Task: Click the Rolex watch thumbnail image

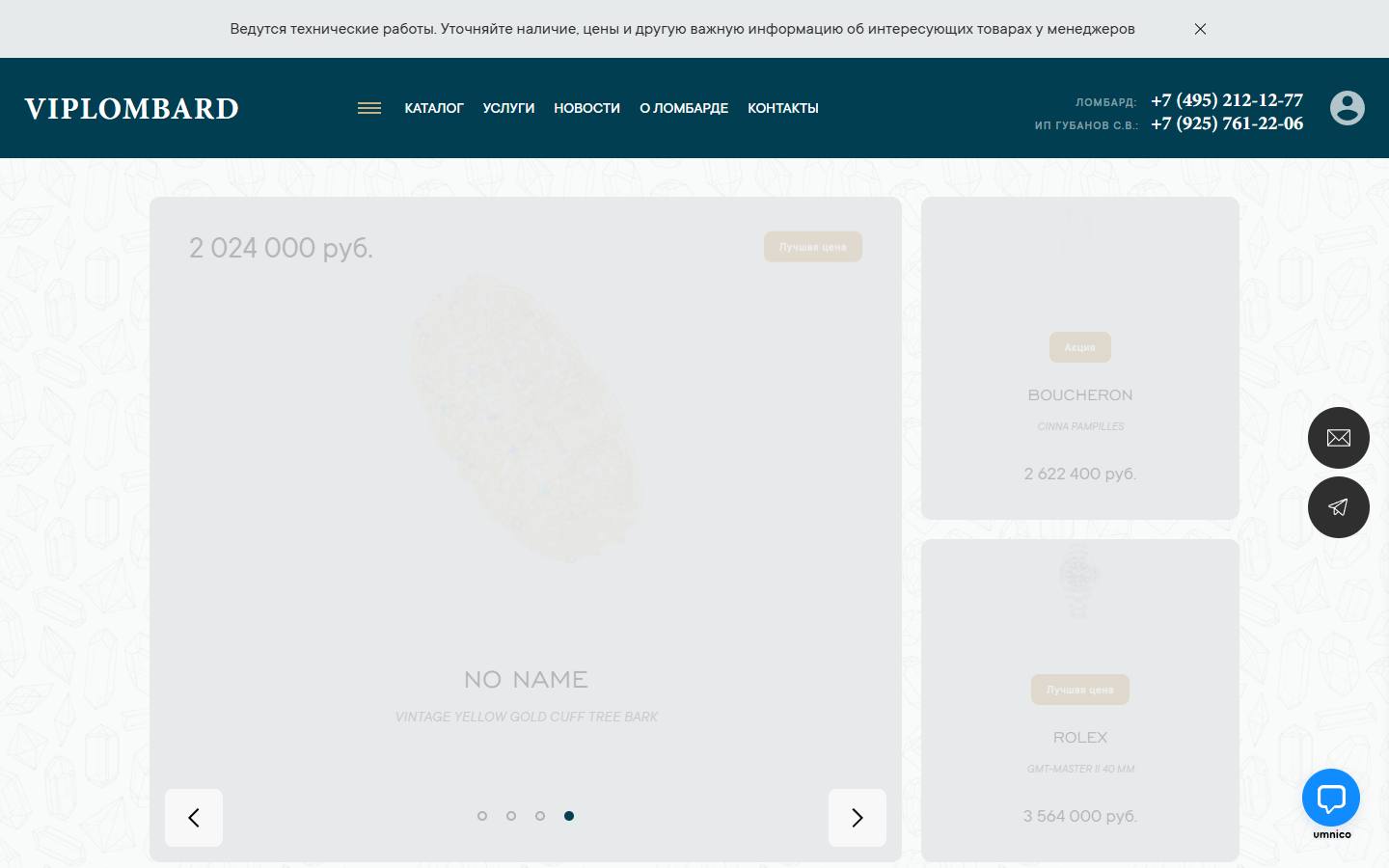Action: 1078,581
